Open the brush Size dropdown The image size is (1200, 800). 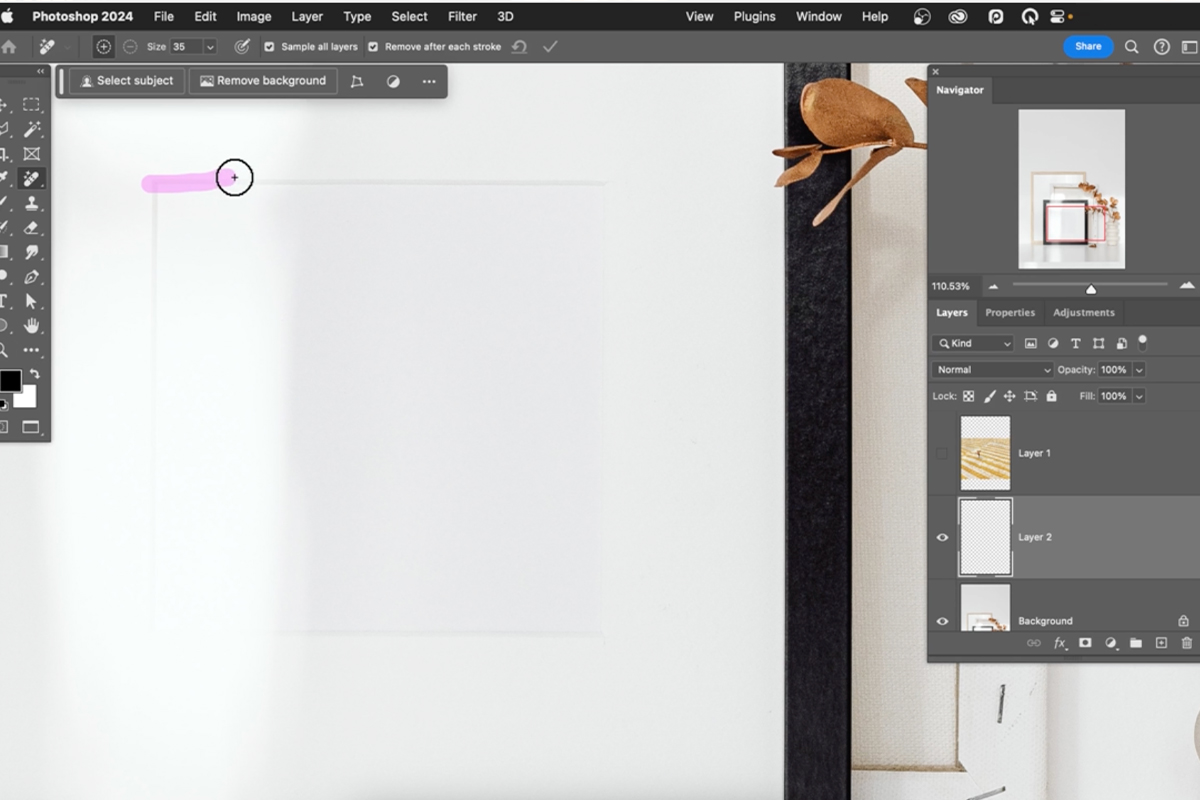[210, 46]
